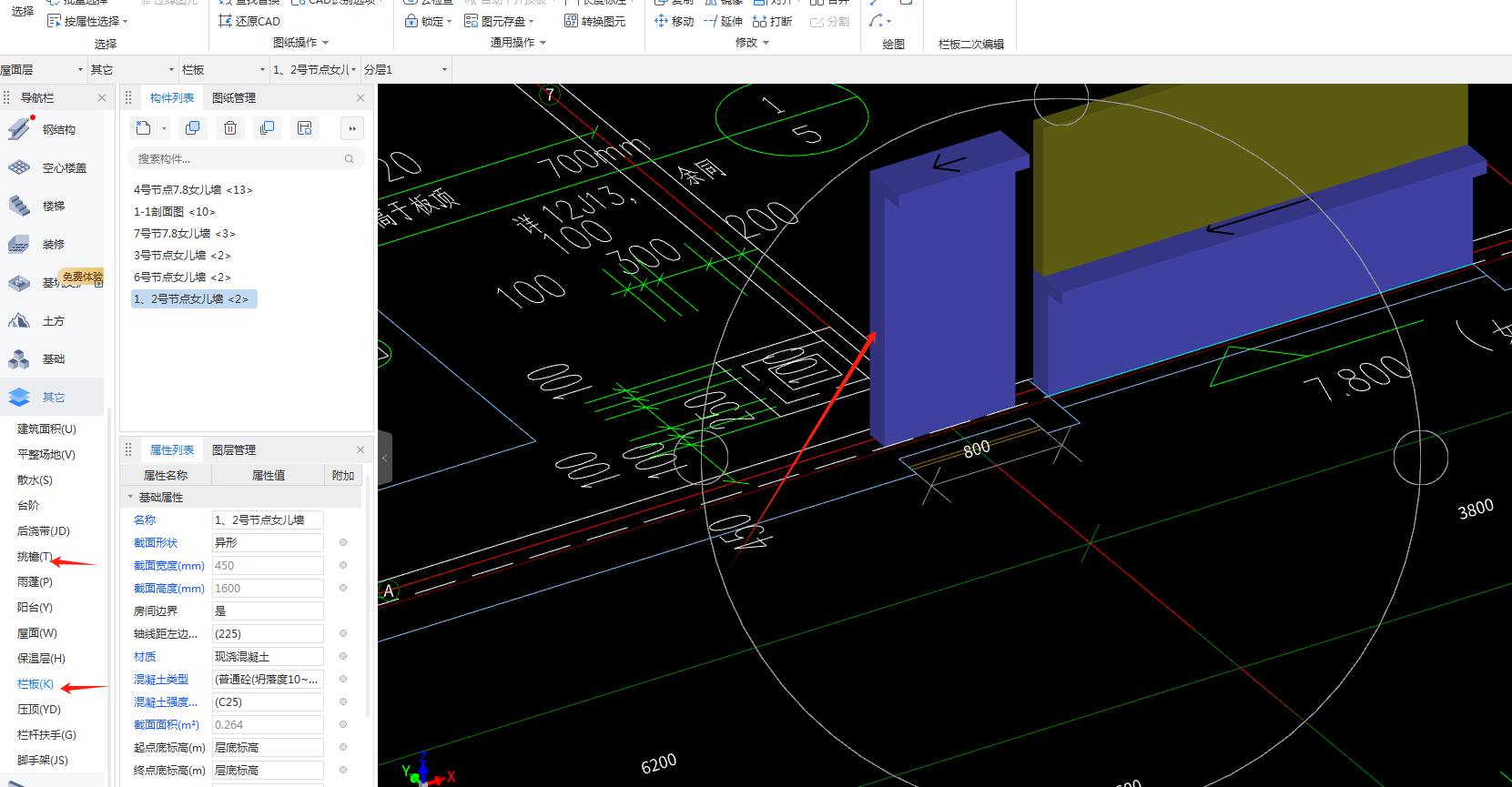Viewport: 1512px width, 787px height.
Task: Toggle 附加 option for 截面宽度 row
Action: click(x=343, y=565)
